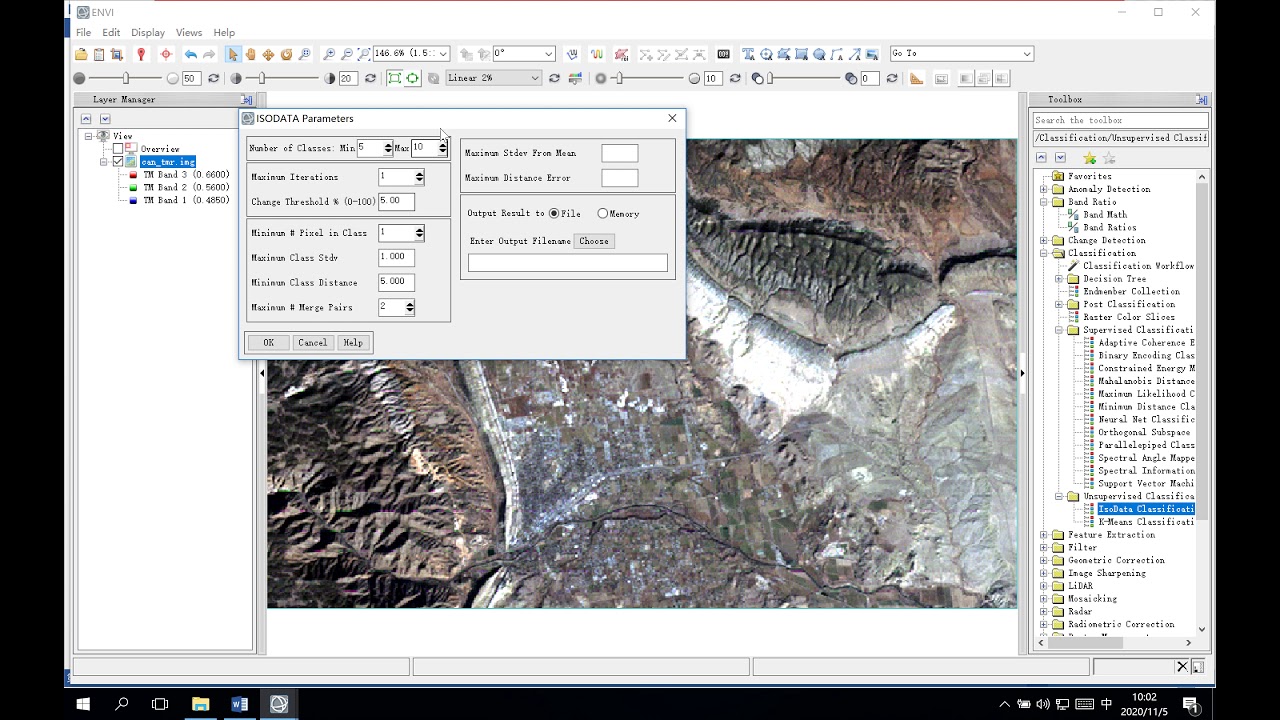Toggle the Overview layer checkbox
The height and width of the screenshot is (720, 1280).
pyautogui.click(x=118, y=149)
